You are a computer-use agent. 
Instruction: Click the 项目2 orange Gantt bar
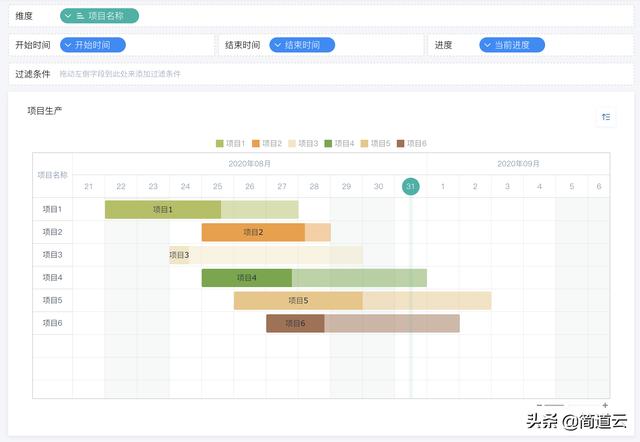(266, 232)
